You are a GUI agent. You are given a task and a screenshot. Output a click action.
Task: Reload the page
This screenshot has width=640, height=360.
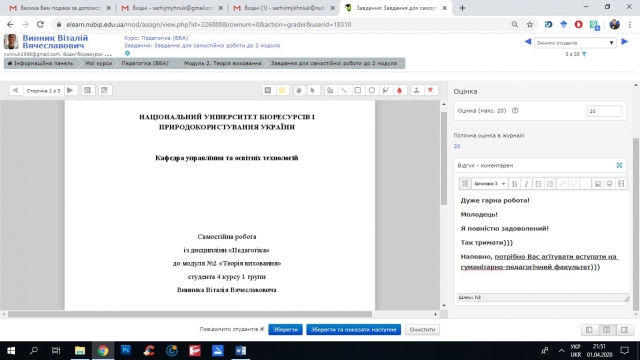click(40, 24)
